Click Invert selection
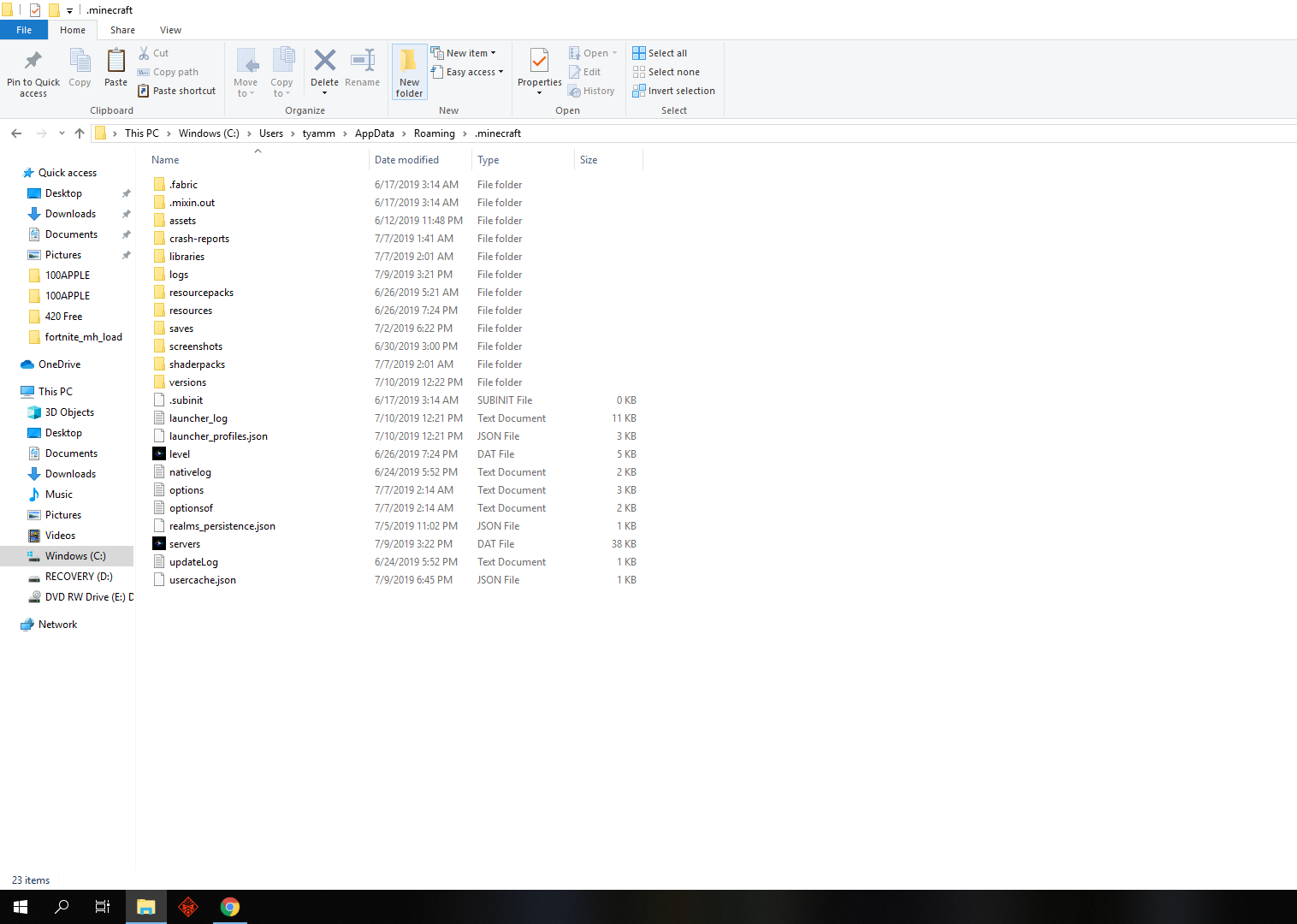The image size is (1297, 924). coord(674,91)
